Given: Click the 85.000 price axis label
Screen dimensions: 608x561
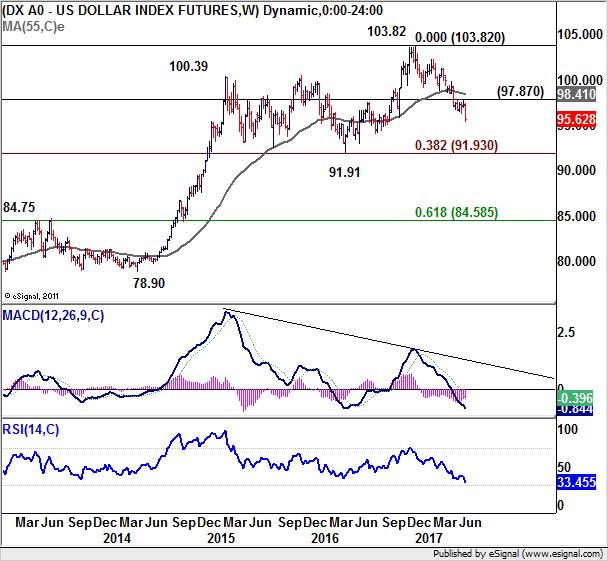Looking at the screenshot, I should coord(577,216).
